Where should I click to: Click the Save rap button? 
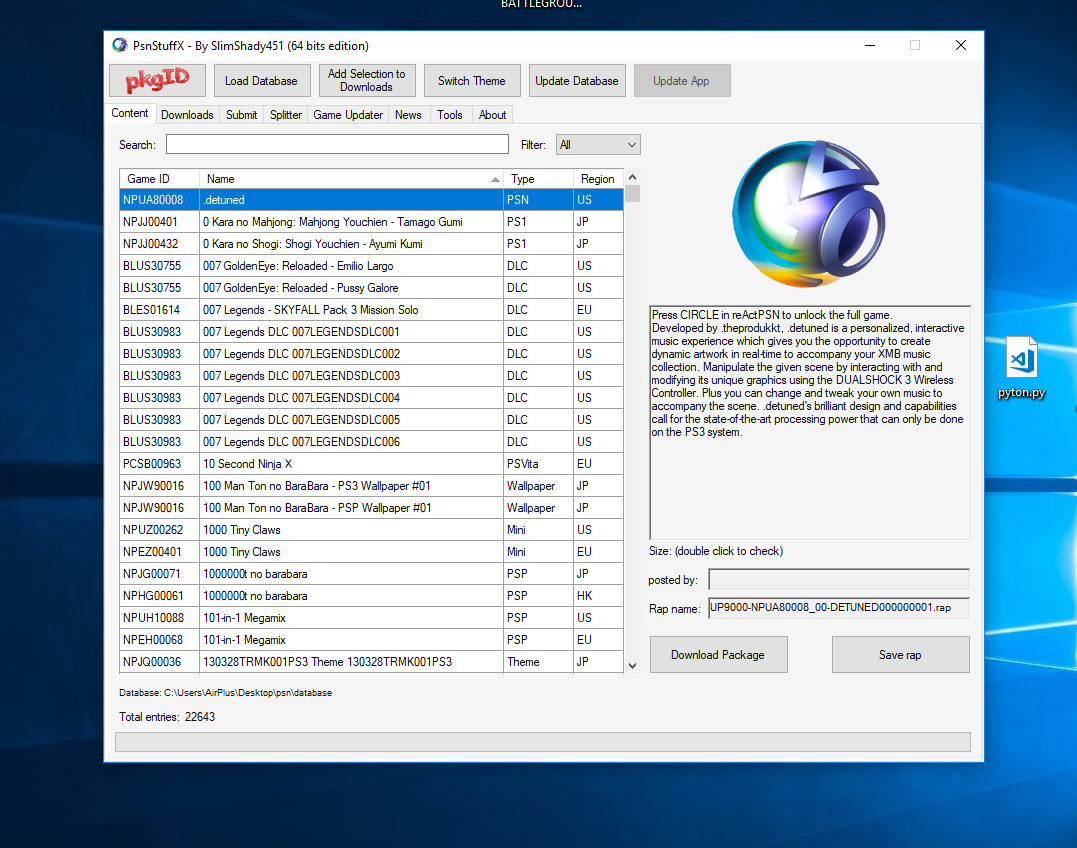(x=900, y=655)
